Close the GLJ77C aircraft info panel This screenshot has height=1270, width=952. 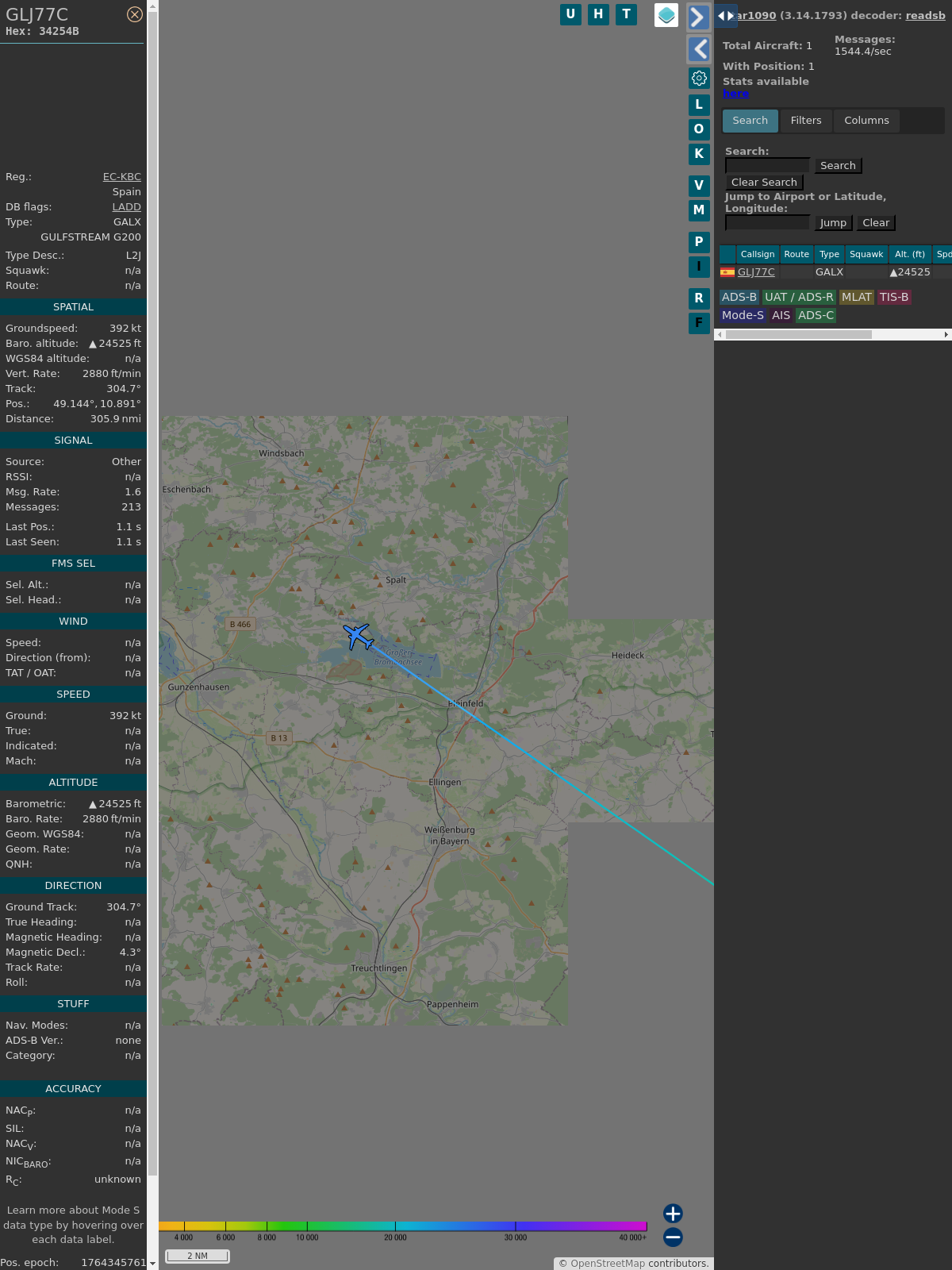tap(135, 14)
